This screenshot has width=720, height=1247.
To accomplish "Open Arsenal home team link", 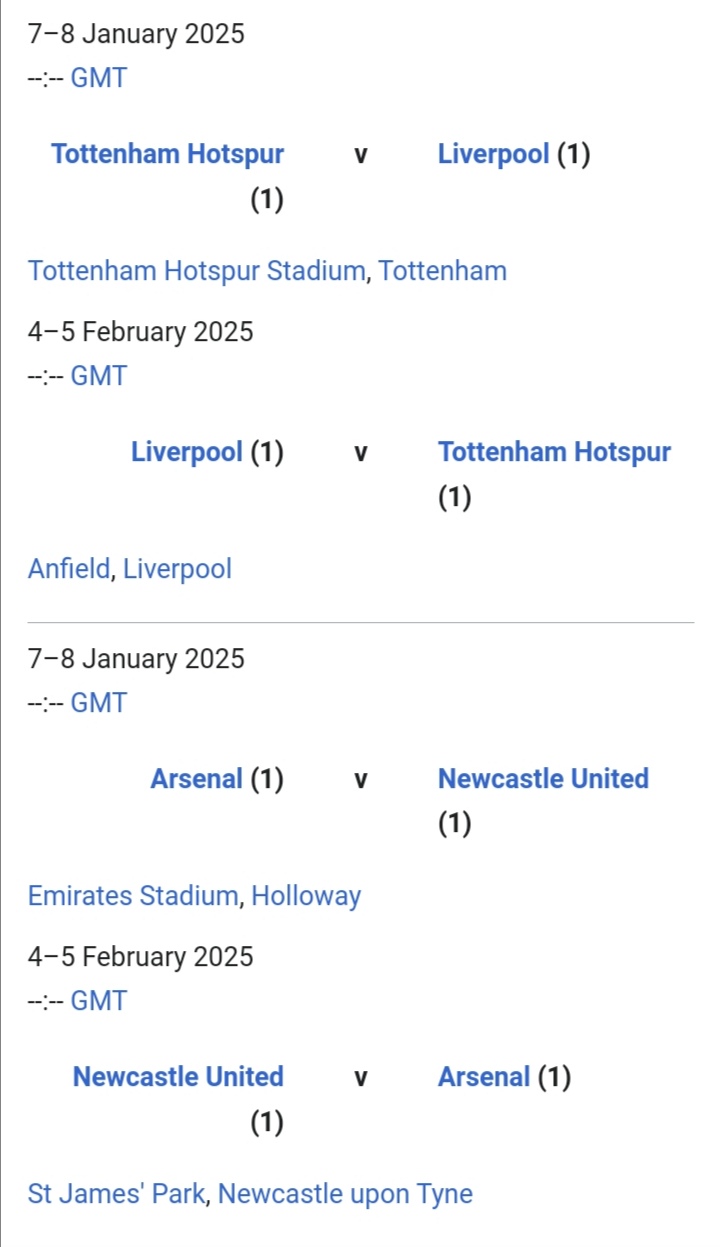I will click(197, 779).
